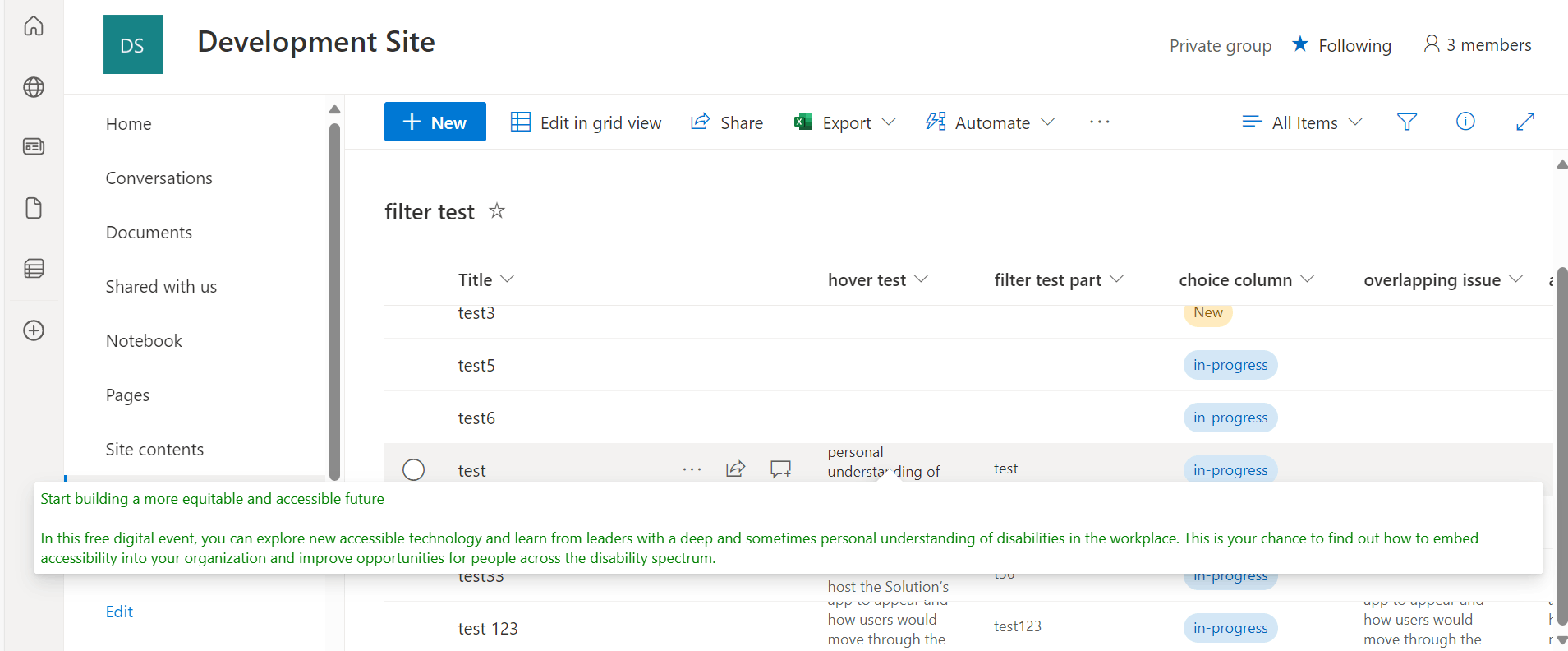The height and width of the screenshot is (651, 1568).
Task: Open the overlapping issue column menu
Action: point(1444,279)
